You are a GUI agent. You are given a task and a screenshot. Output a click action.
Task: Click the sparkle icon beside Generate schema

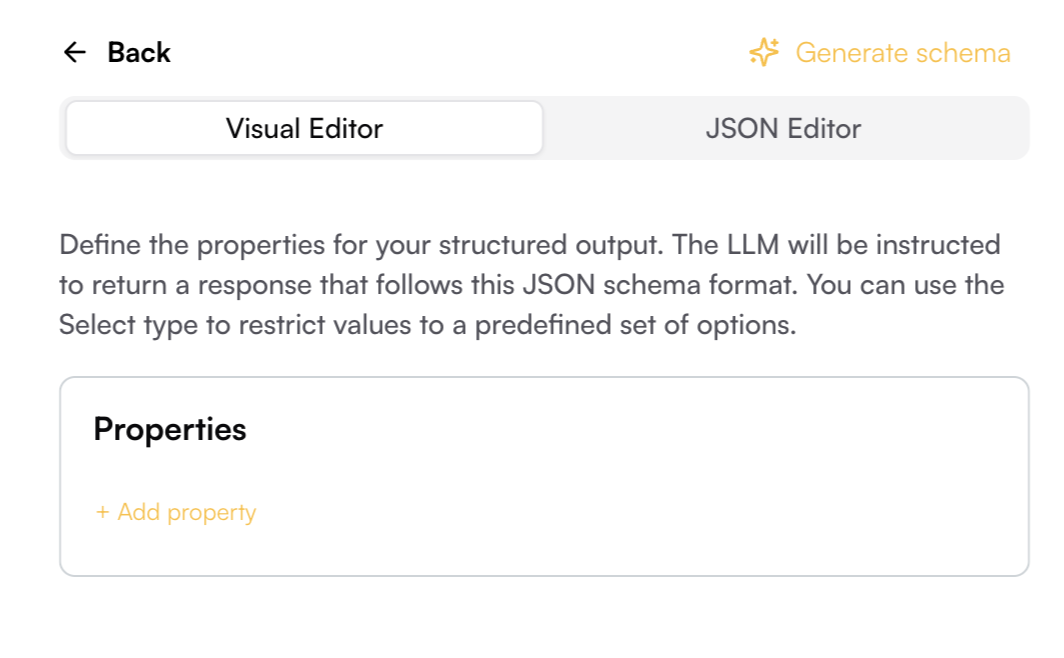coord(764,52)
